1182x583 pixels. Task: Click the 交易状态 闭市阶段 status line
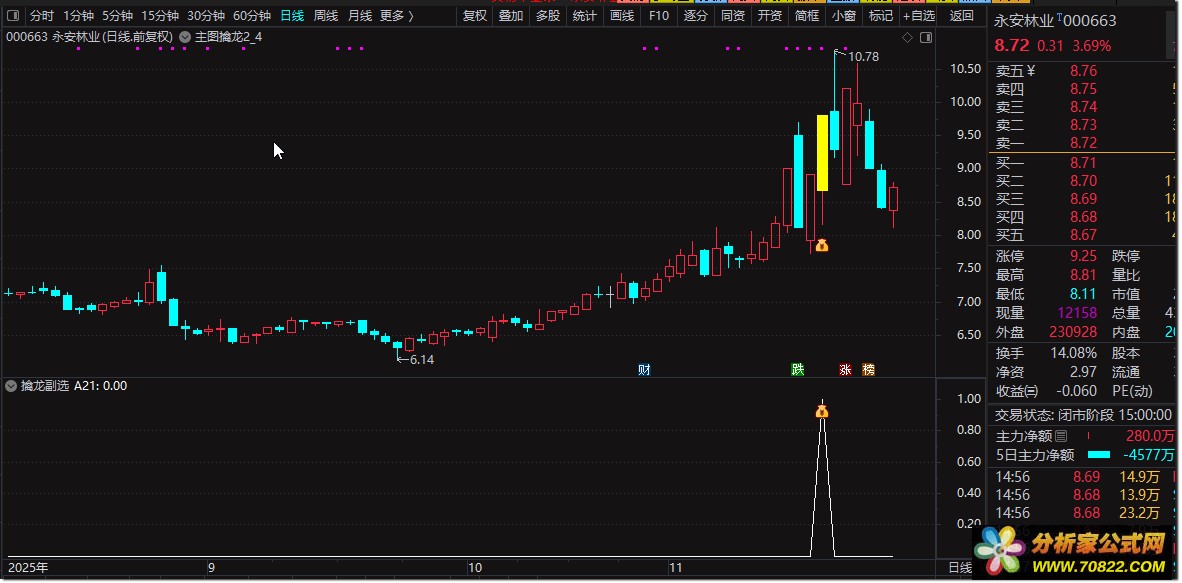click(1083, 415)
